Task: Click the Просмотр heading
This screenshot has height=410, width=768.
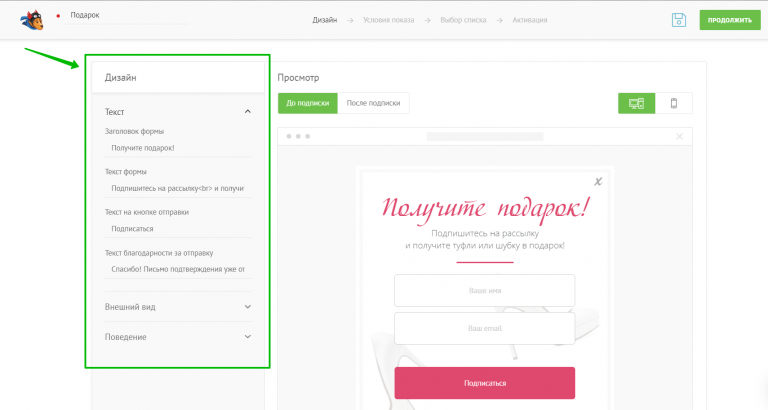Action: (298, 77)
